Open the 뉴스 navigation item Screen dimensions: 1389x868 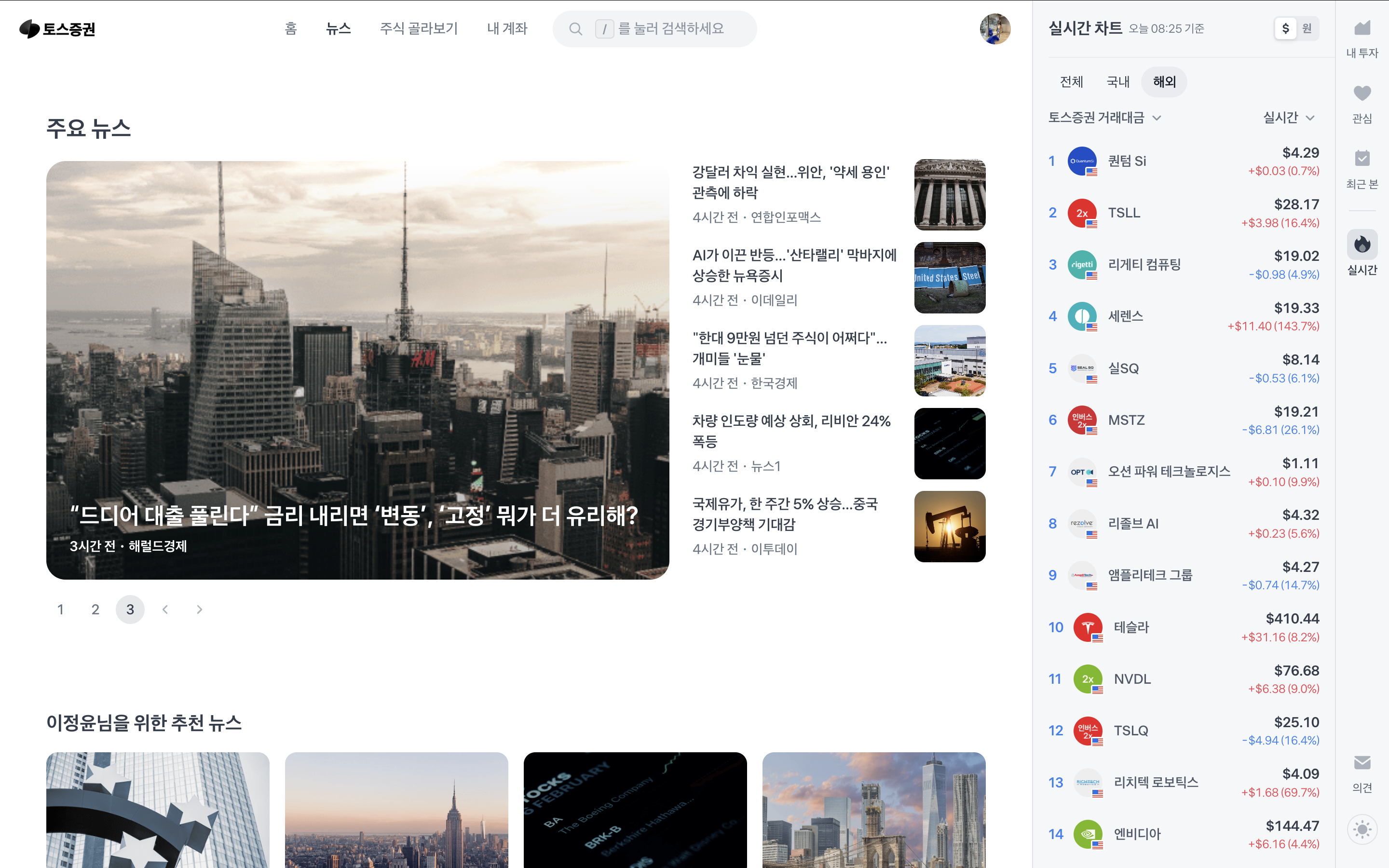[338, 29]
